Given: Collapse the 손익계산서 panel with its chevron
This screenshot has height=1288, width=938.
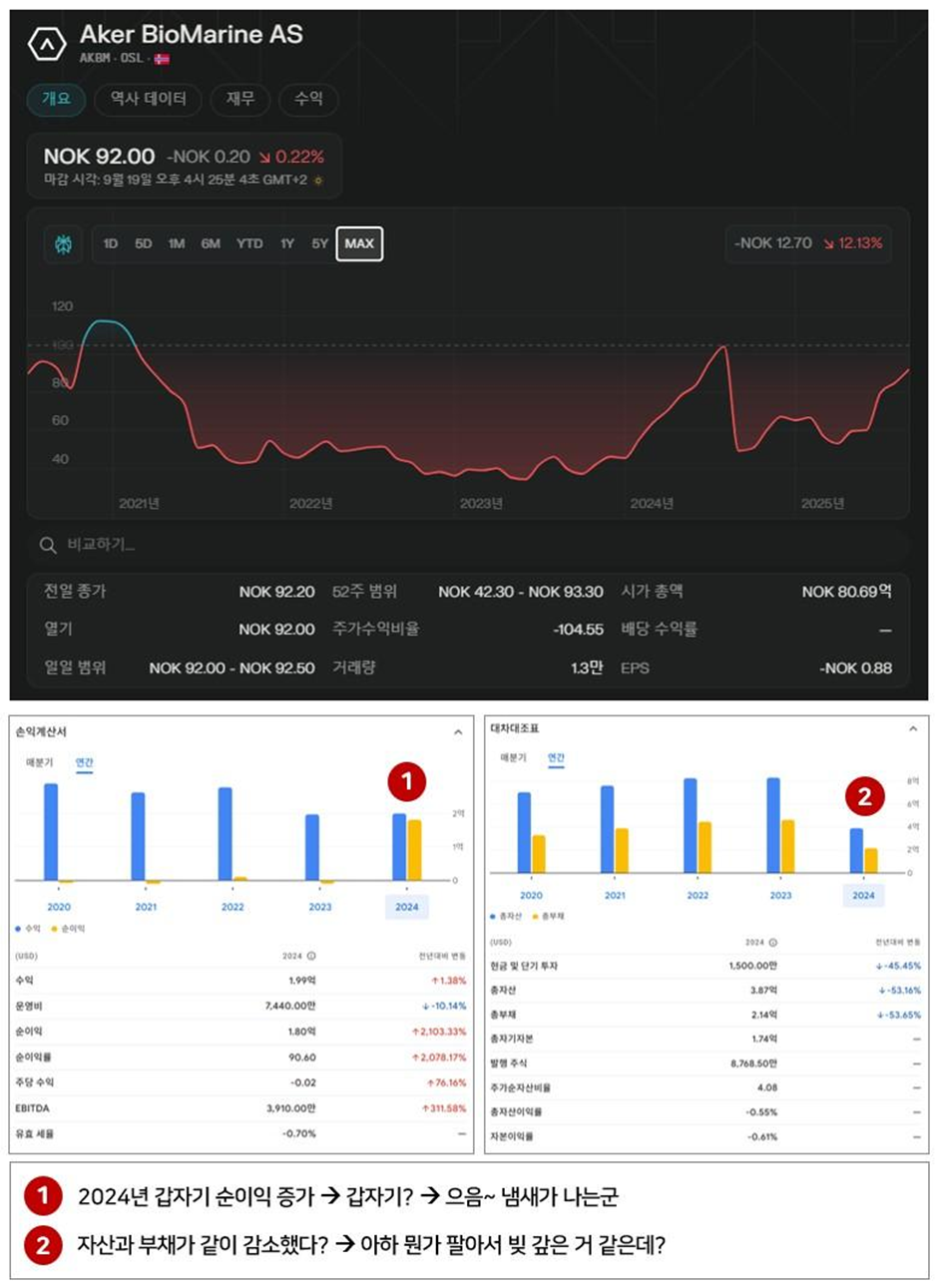Looking at the screenshot, I should pos(458,732).
